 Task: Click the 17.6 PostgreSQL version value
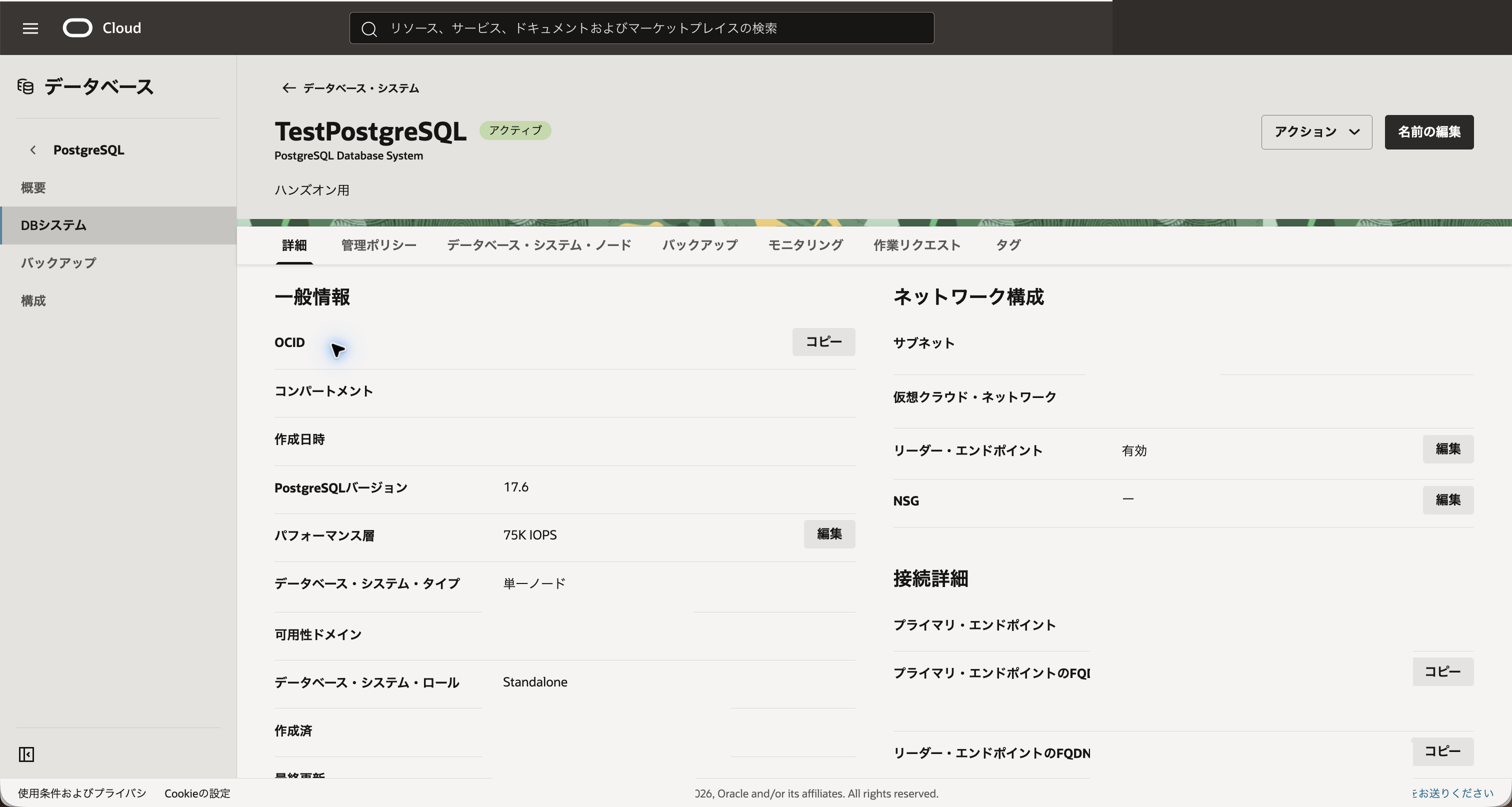pos(516,487)
